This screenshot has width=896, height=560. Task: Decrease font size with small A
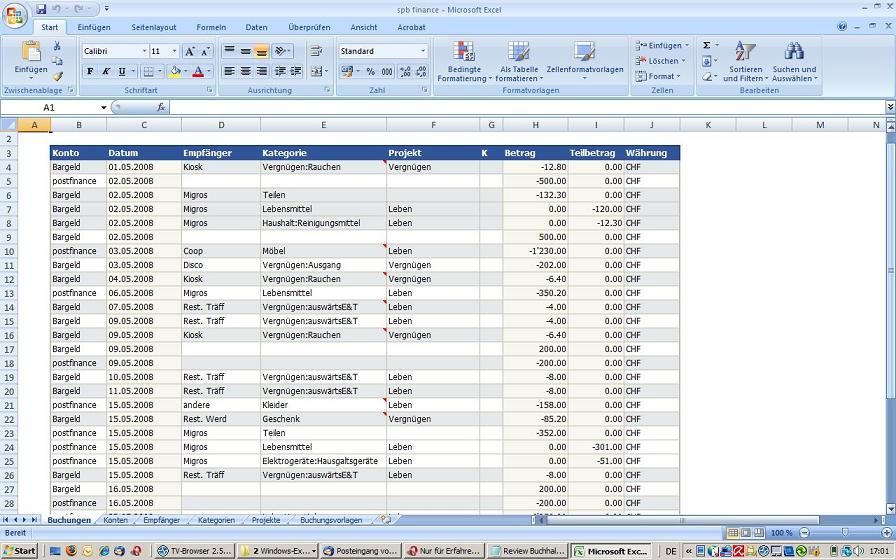[206, 51]
